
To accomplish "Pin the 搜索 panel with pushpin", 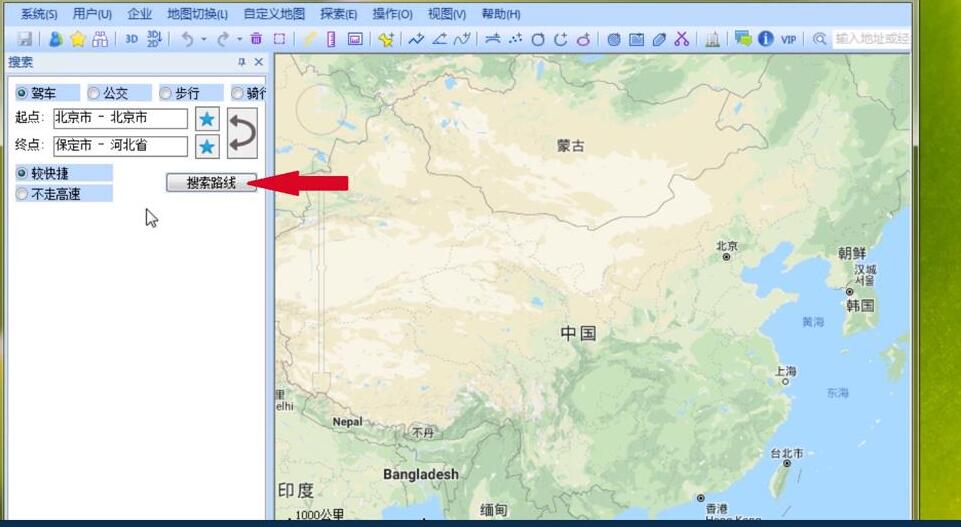I will point(241,62).
